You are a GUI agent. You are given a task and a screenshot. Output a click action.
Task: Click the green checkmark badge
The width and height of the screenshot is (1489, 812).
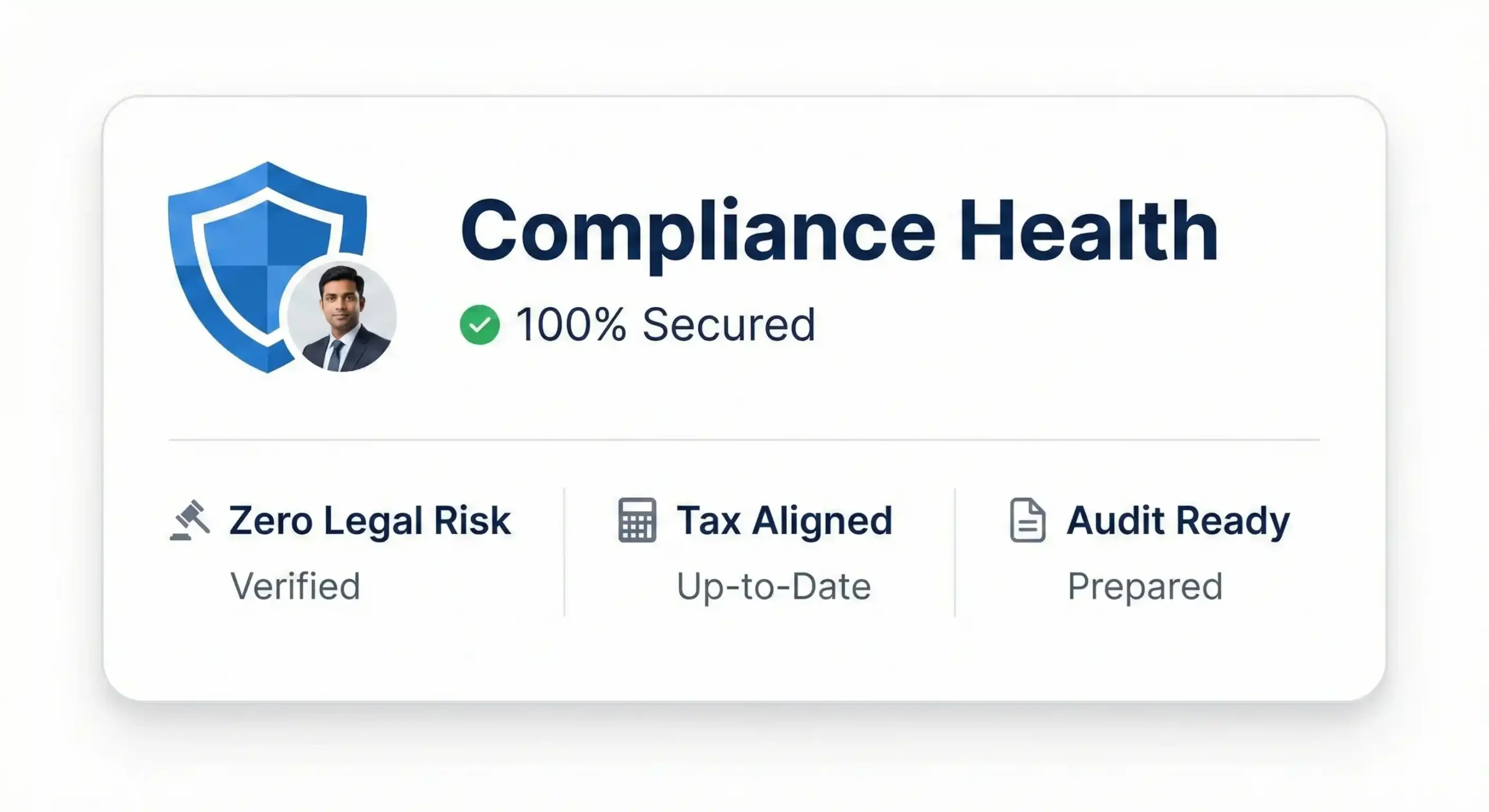point(479,325)
